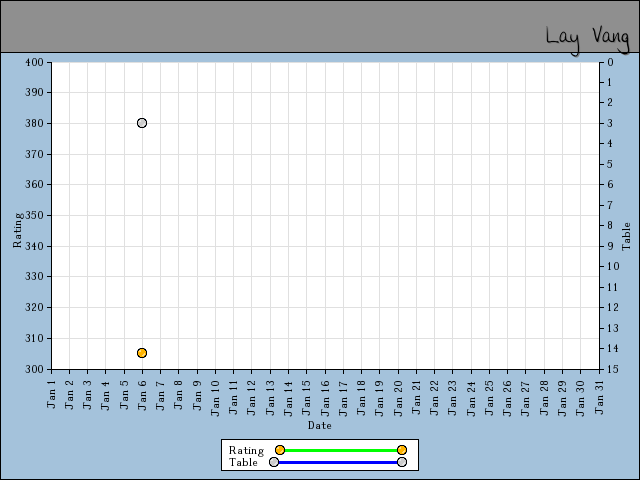The width and height of the screenshot is (640, 480).
Task: Click the Rating axis title on left
Action: click(x=17, y=230)
